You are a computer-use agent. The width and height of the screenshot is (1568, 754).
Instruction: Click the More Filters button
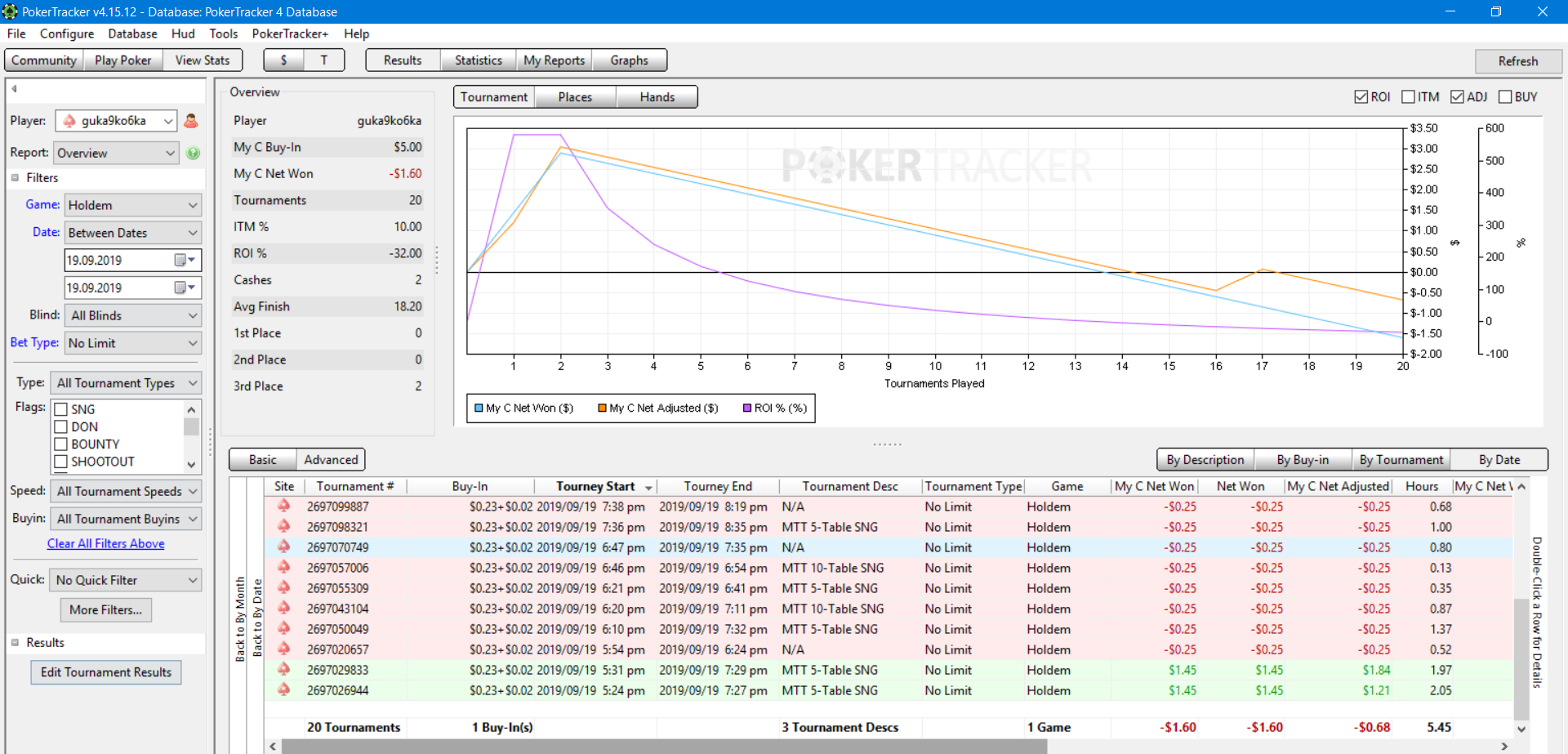point(105,609)
